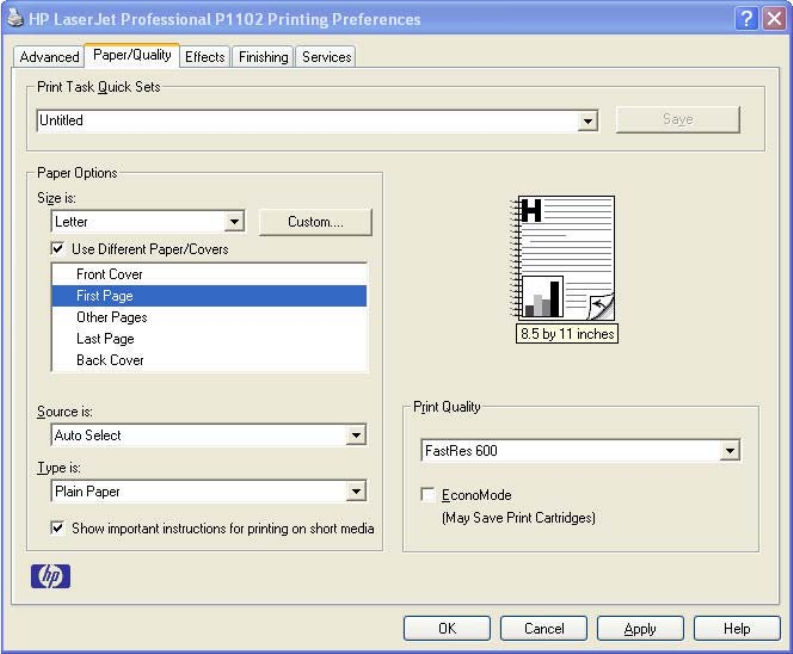Viewport: 793px width, 654px height.
Task: Click the 8.5 by 11 inches label
Action: (x=567, y=334)
